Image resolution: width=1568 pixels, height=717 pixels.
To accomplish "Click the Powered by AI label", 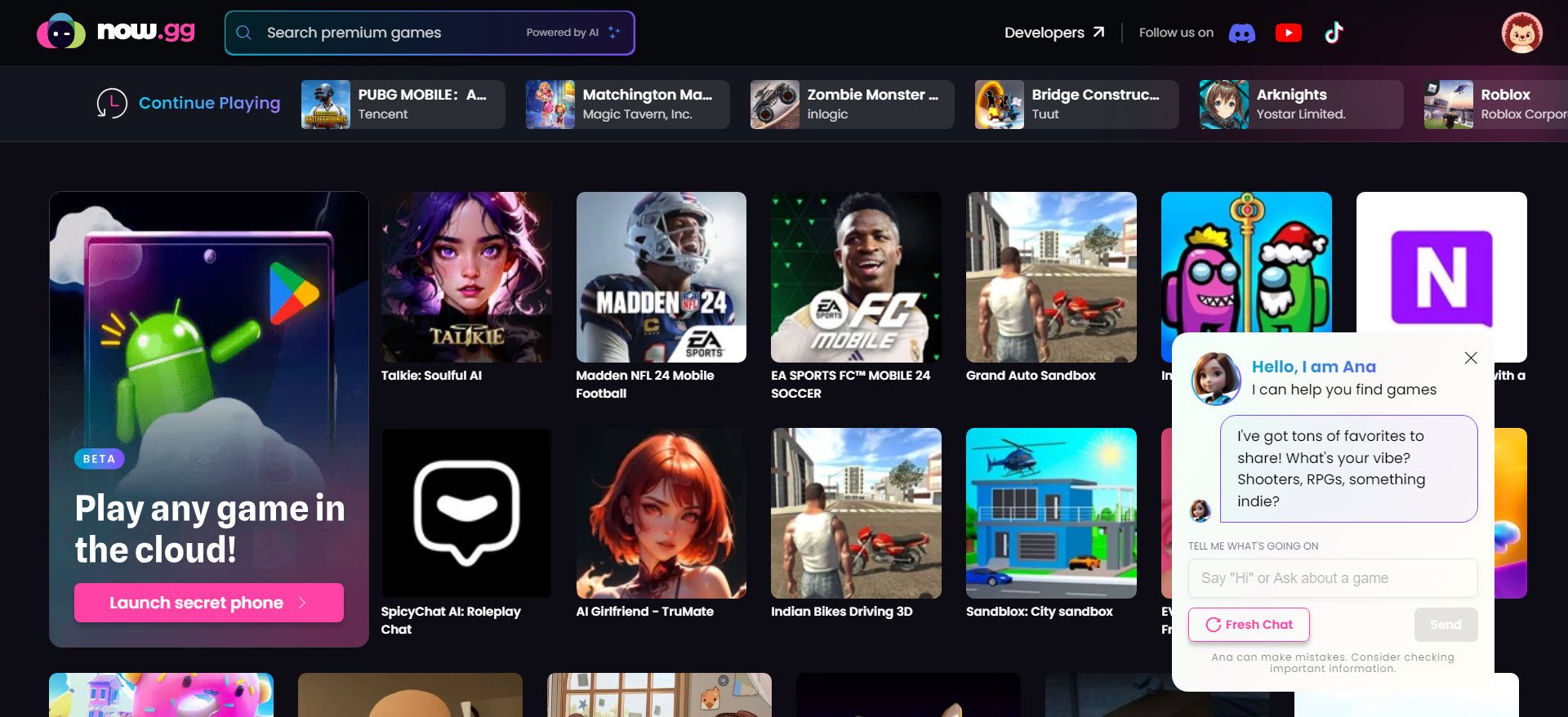I will point(562,33).
